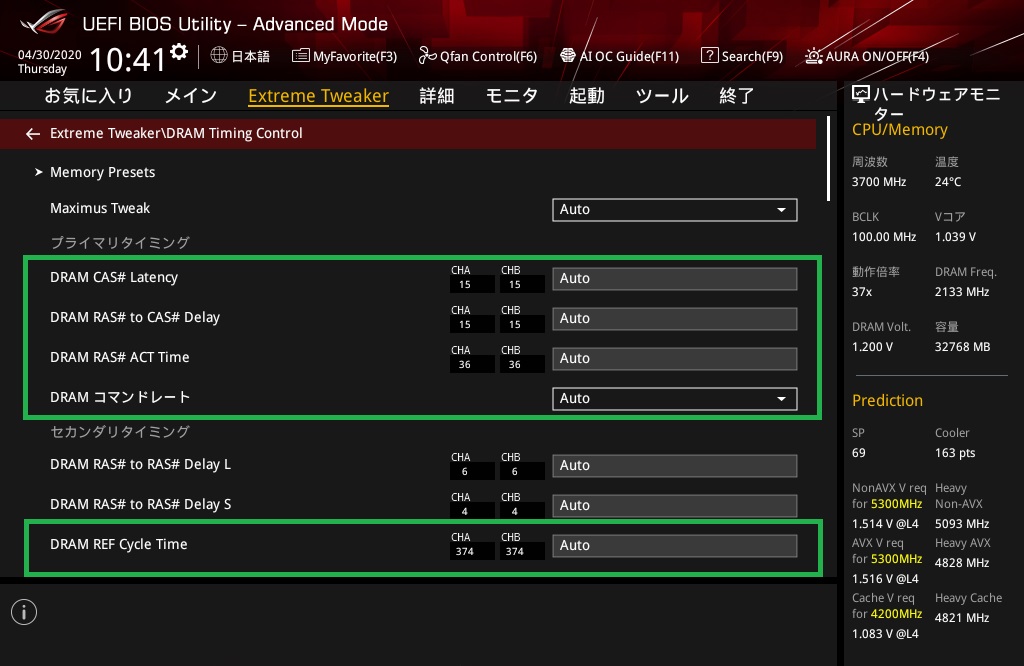Viewport: 1024px width, 666px height.
Task: Toggle AURA lighting via its icon
Action: point(814,56)
